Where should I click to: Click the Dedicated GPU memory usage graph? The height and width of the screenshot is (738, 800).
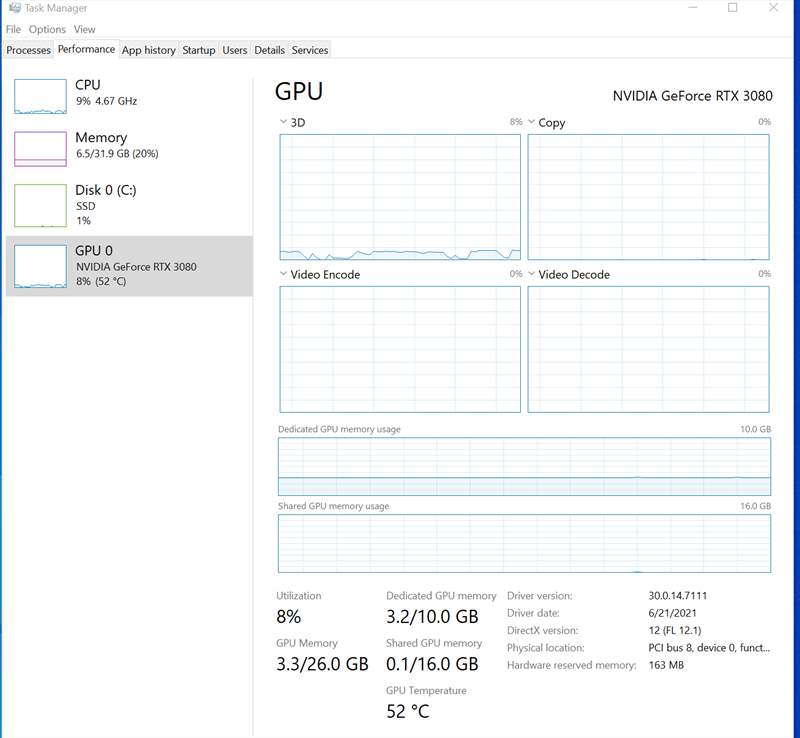tap(524, 466)
